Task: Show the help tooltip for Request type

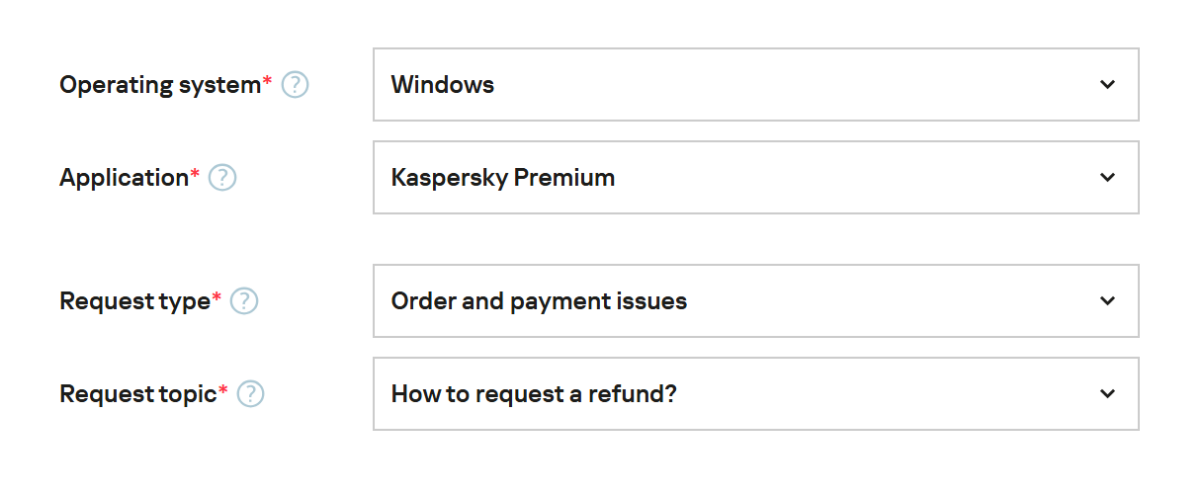Action: click(x=244, y=301)
